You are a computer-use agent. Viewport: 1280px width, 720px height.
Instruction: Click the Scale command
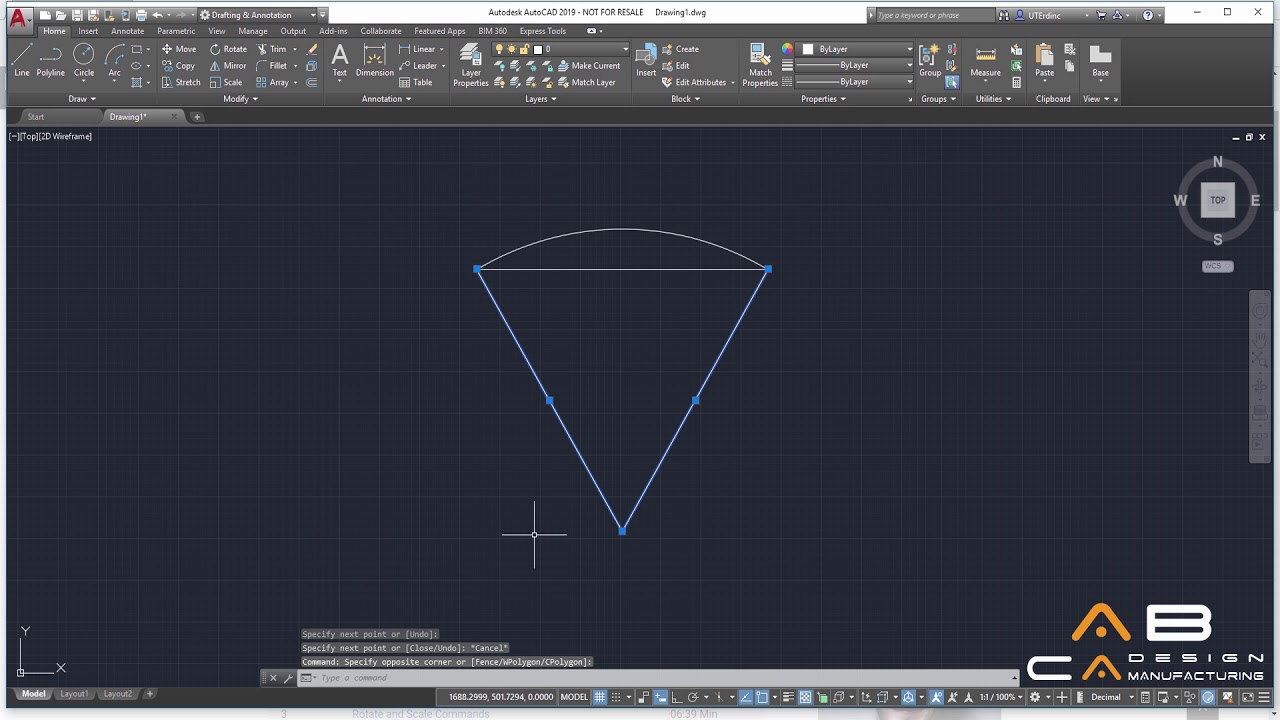coord(226,82)
